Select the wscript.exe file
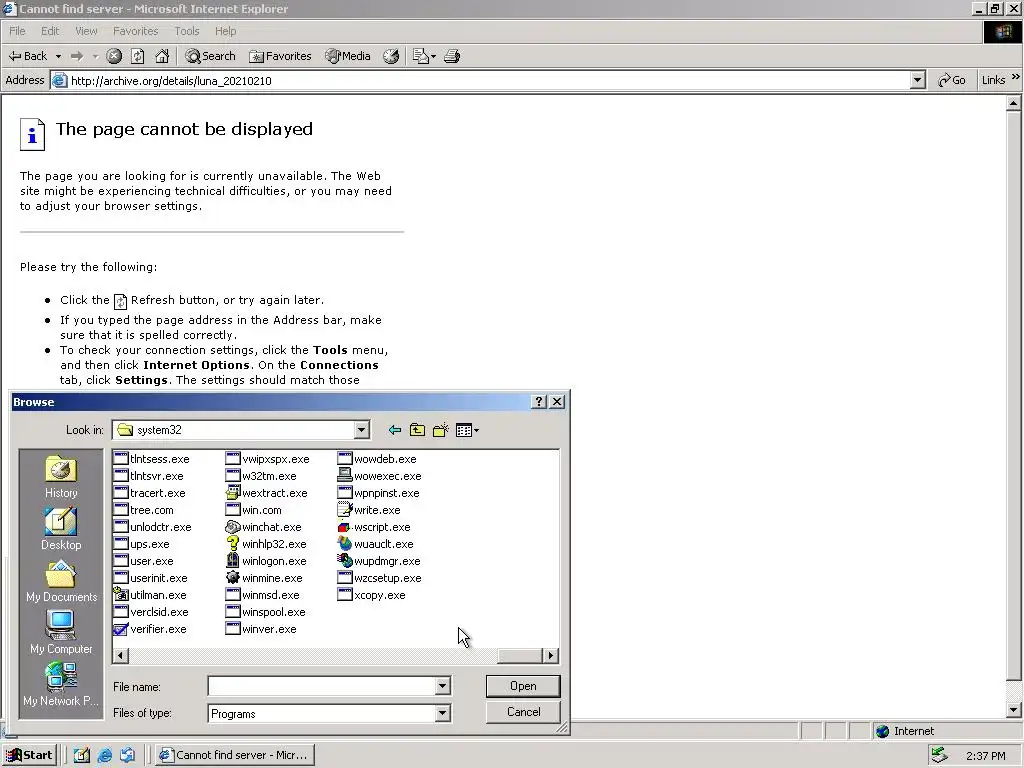Image resolution: width=1024 pixels, height=768 pixels. tap(375, 527)
